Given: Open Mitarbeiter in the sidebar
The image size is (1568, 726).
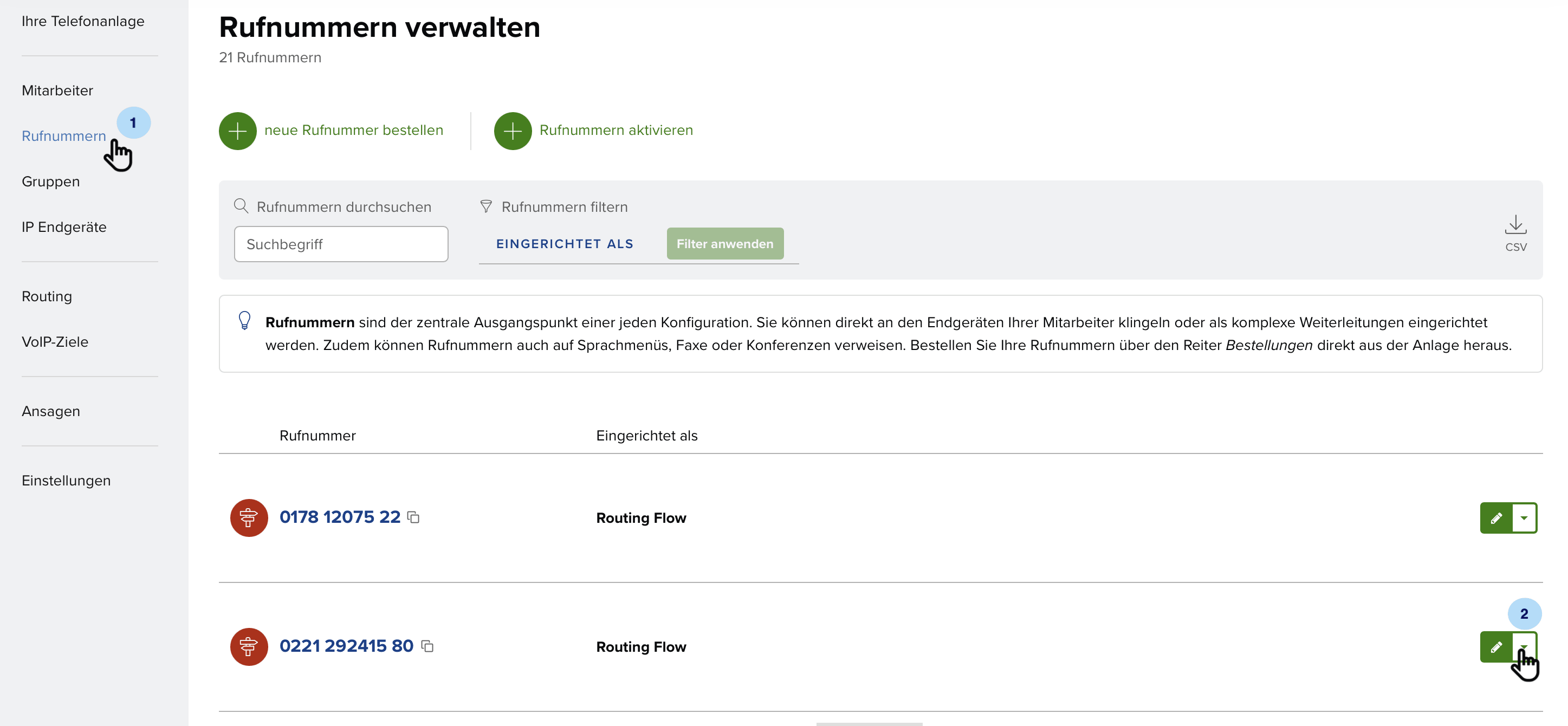Looking at the screenshot, I should [x=57, y=90].
